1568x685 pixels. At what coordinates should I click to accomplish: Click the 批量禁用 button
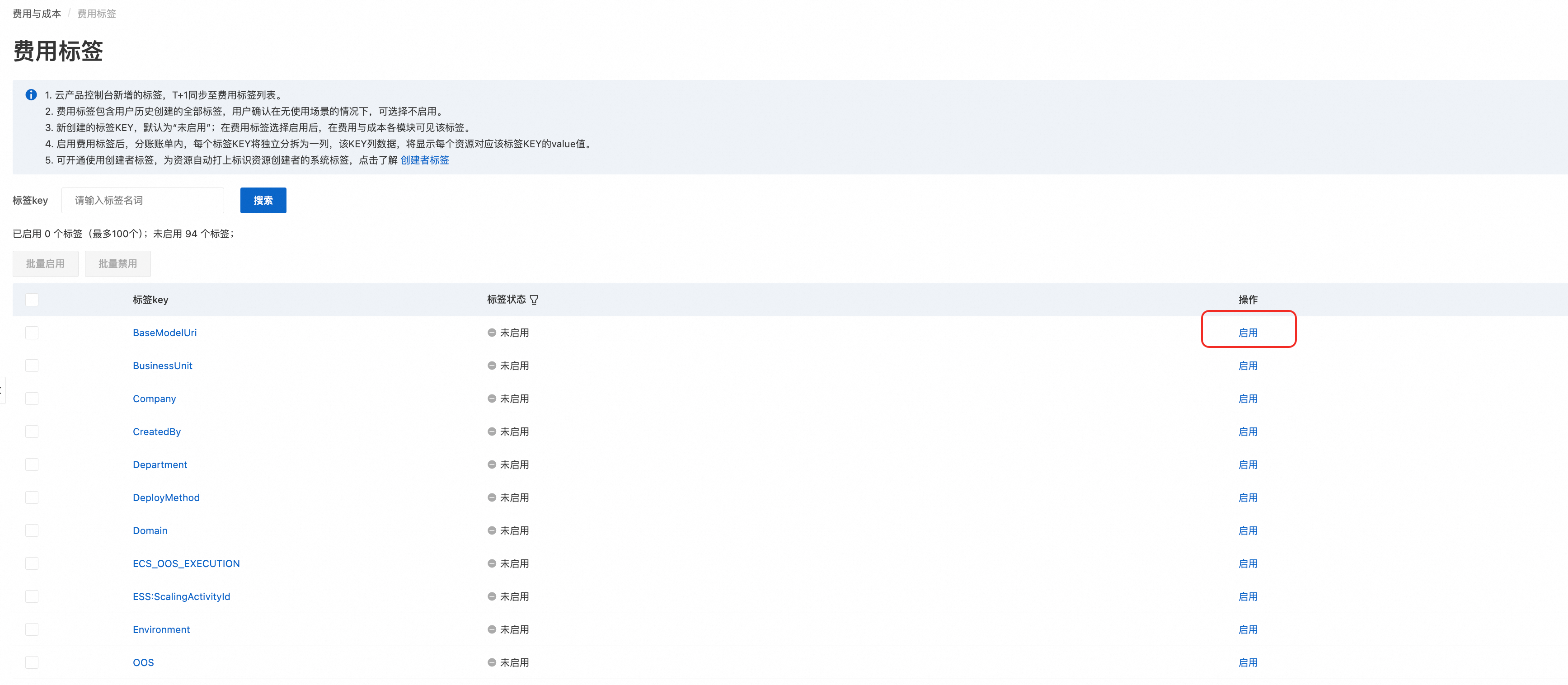pyautogui.click(x=117, y=263)
